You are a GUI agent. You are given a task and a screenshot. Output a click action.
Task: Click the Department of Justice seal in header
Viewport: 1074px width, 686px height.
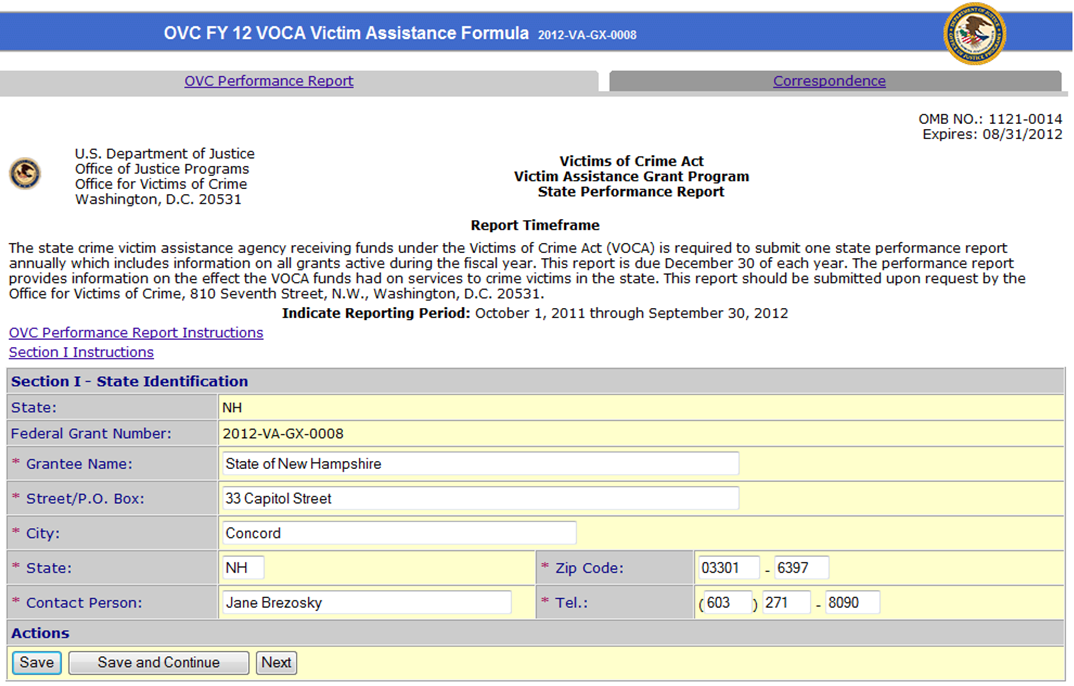click(974, 34)
